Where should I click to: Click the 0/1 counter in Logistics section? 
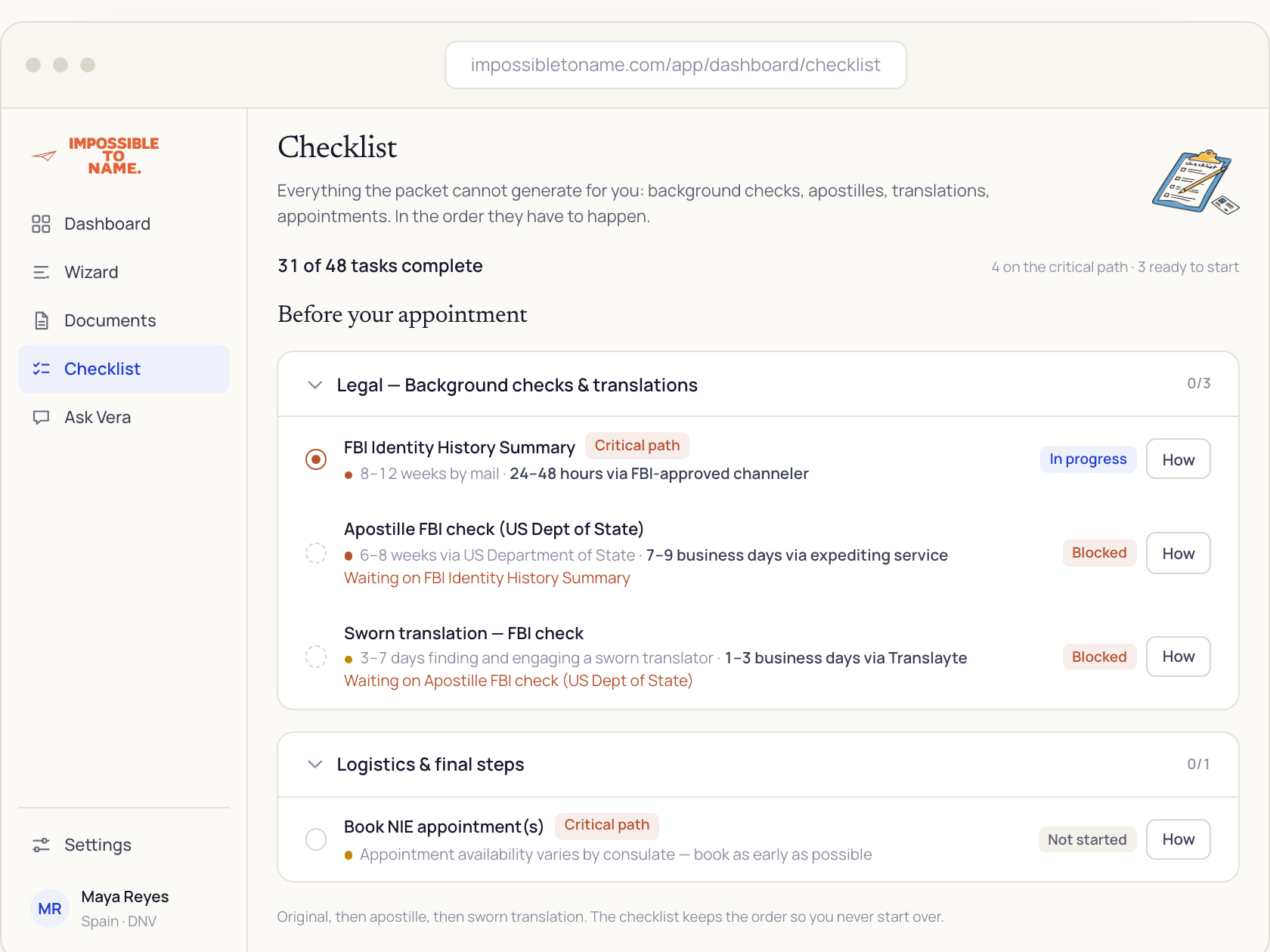tap(1199, 765)
